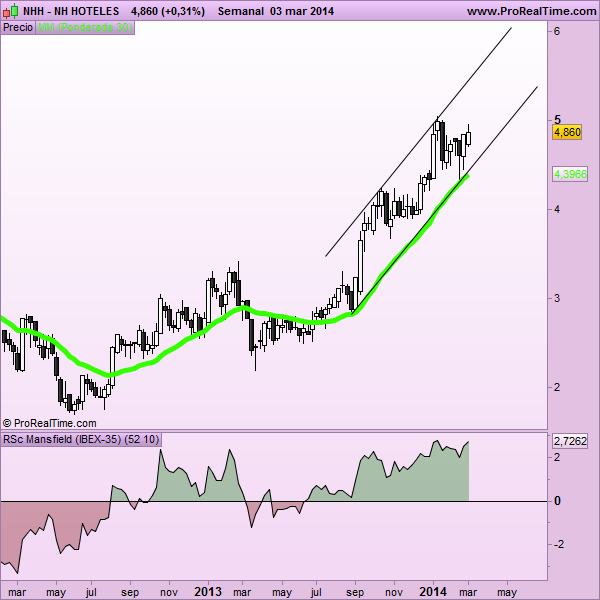Click the 'nov' label before 2013 on the time axis
600x600 pixels.
pyautogui.click(x=169, y=593)
